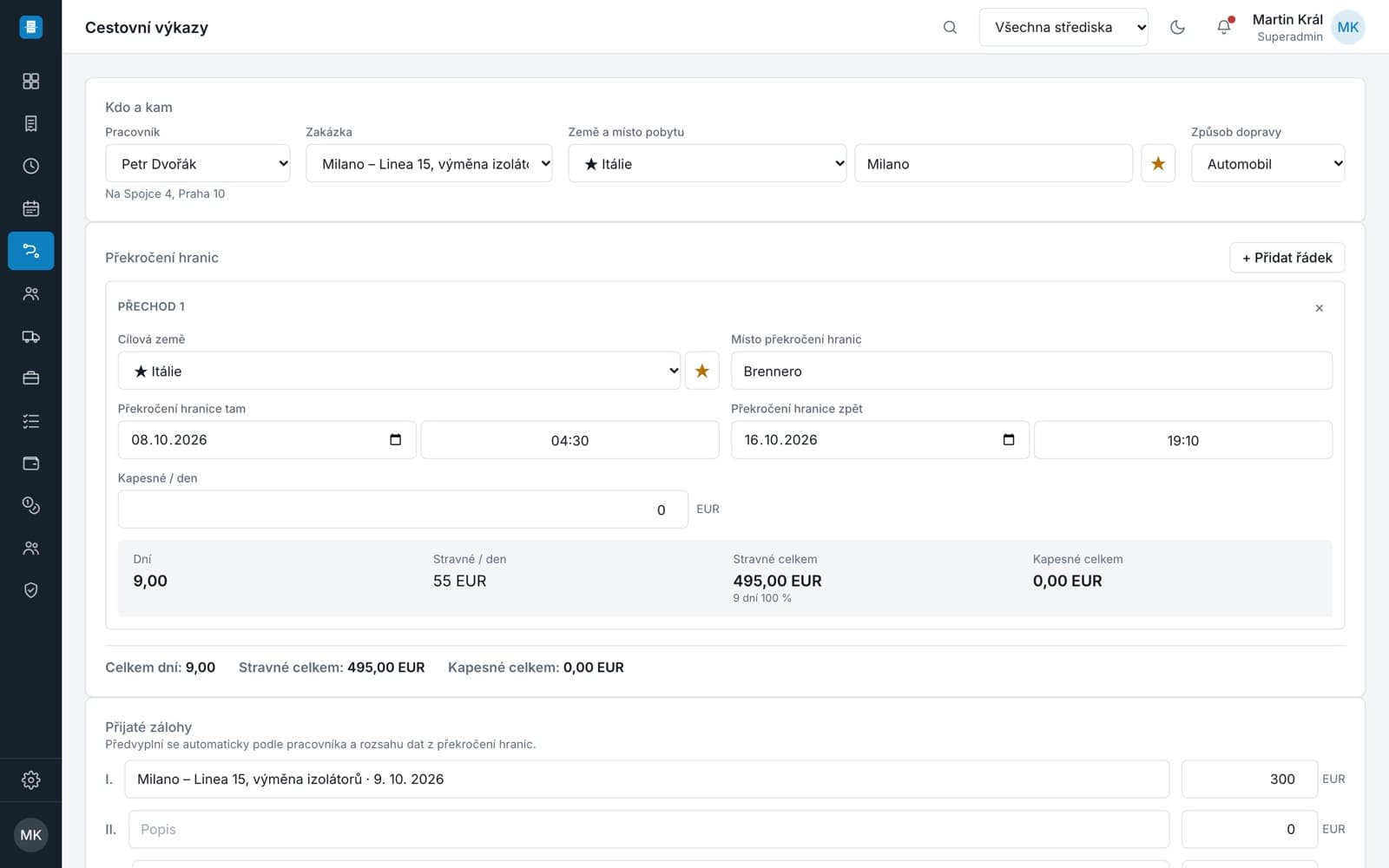
Task: Click the + Přidat řádek button
Action: [1287, 258]
